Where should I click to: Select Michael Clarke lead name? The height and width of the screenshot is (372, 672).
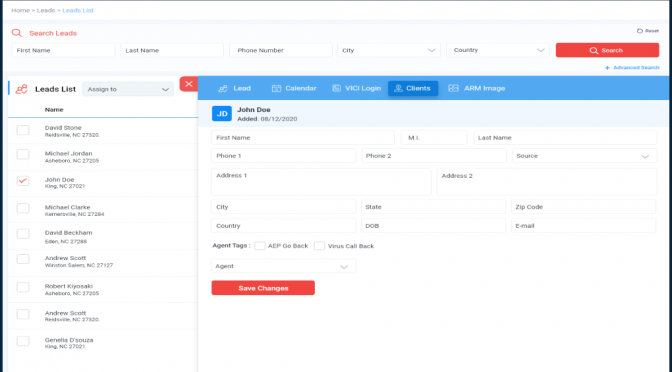pos(67,207)
